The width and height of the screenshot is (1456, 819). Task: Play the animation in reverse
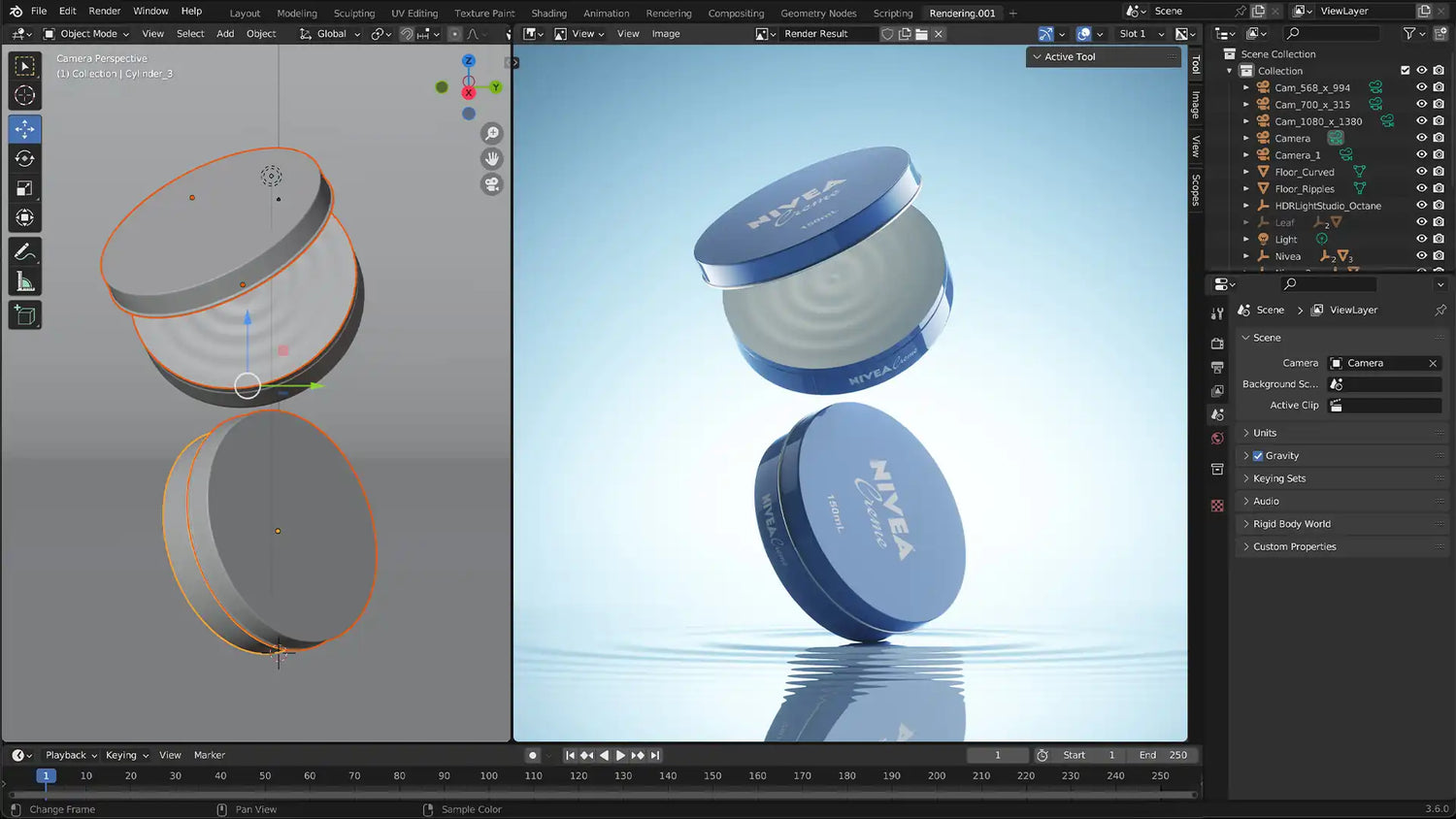[x=604, y=755]
